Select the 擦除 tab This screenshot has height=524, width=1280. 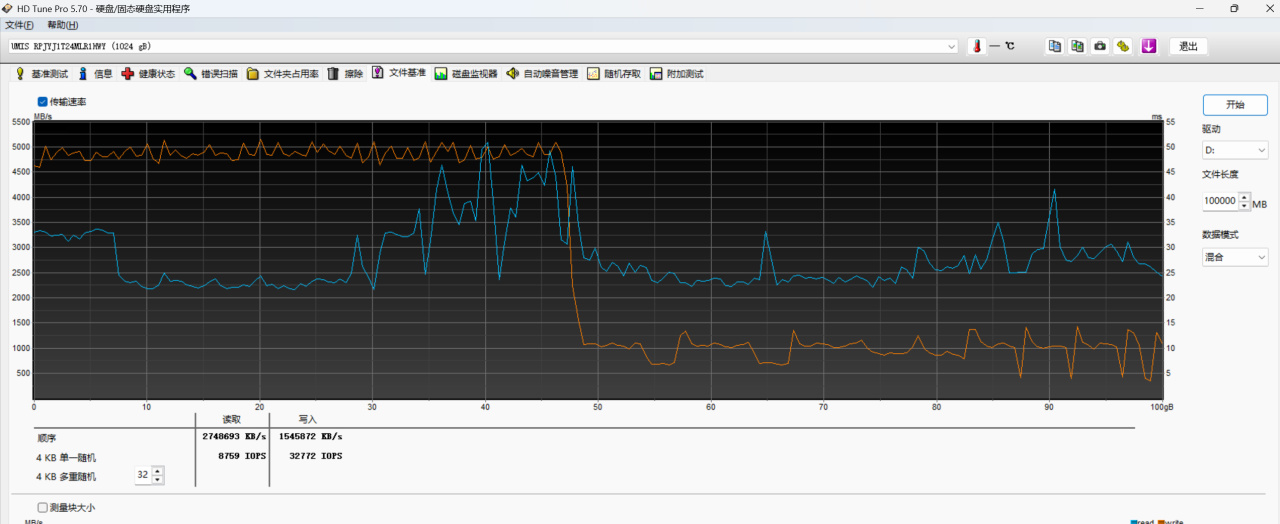(x=346, y=74)
